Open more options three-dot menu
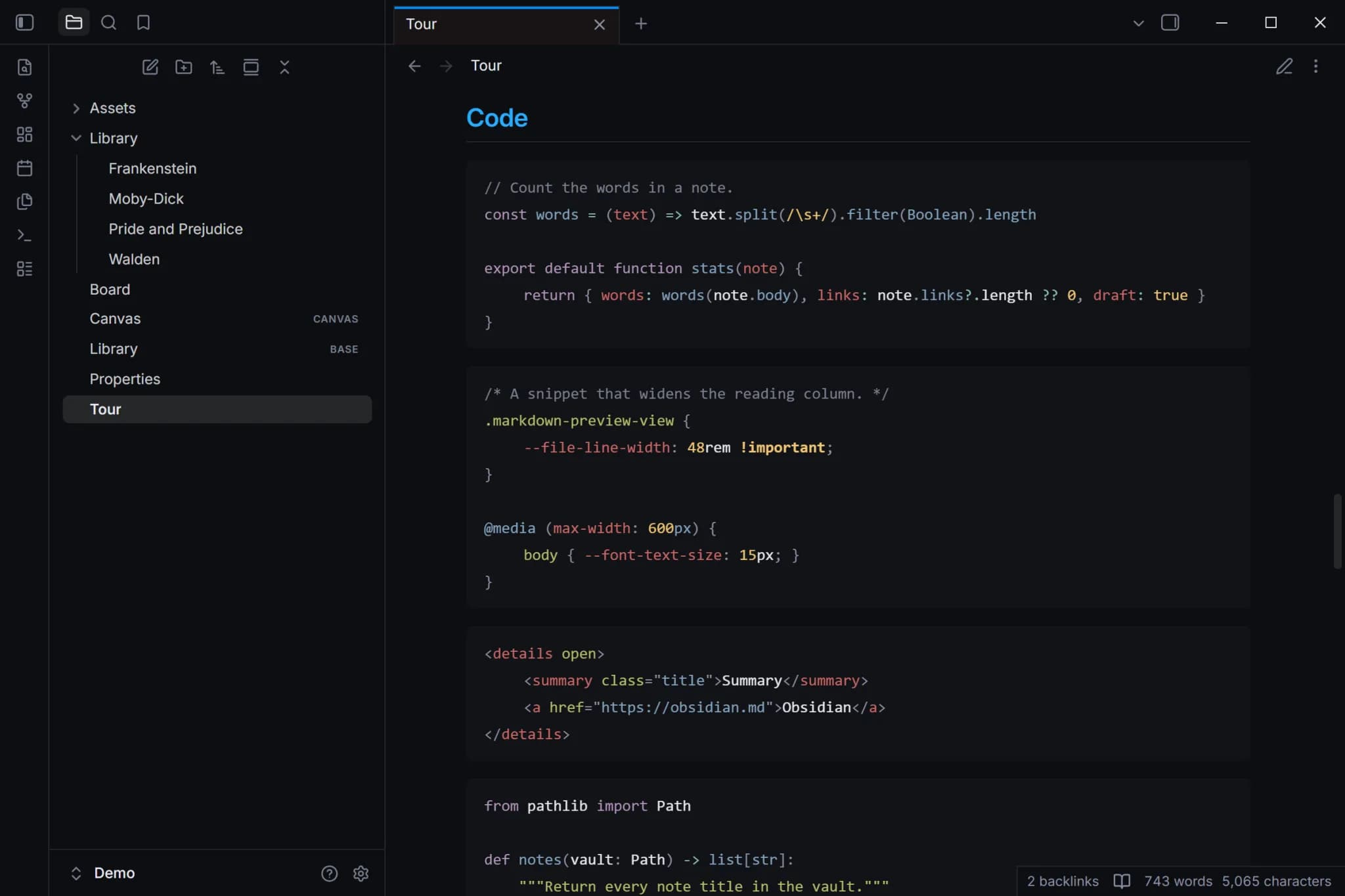This screenshot has height=896, width=1345. (1315, 66)
